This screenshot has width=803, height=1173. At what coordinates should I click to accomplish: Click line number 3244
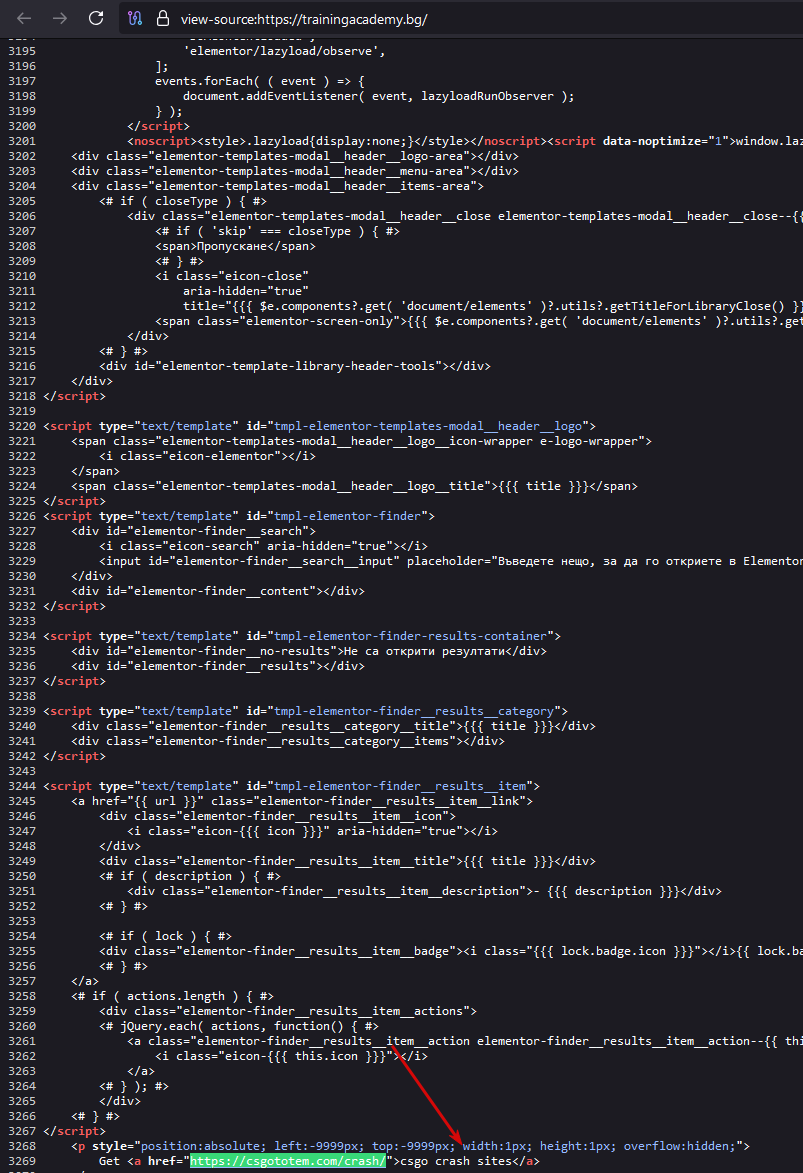[22, 786]
